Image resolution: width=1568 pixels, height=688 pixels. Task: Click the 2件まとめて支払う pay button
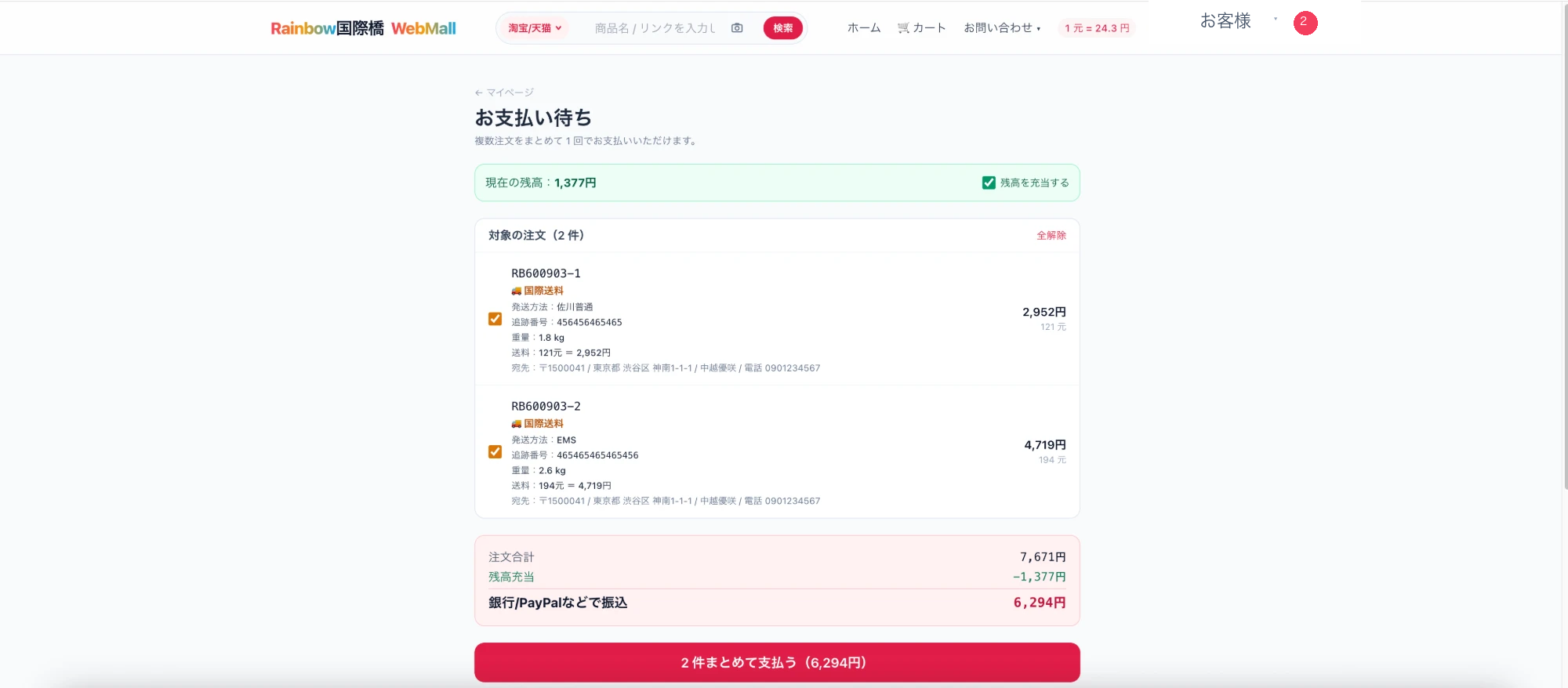[x=777, y=663]
